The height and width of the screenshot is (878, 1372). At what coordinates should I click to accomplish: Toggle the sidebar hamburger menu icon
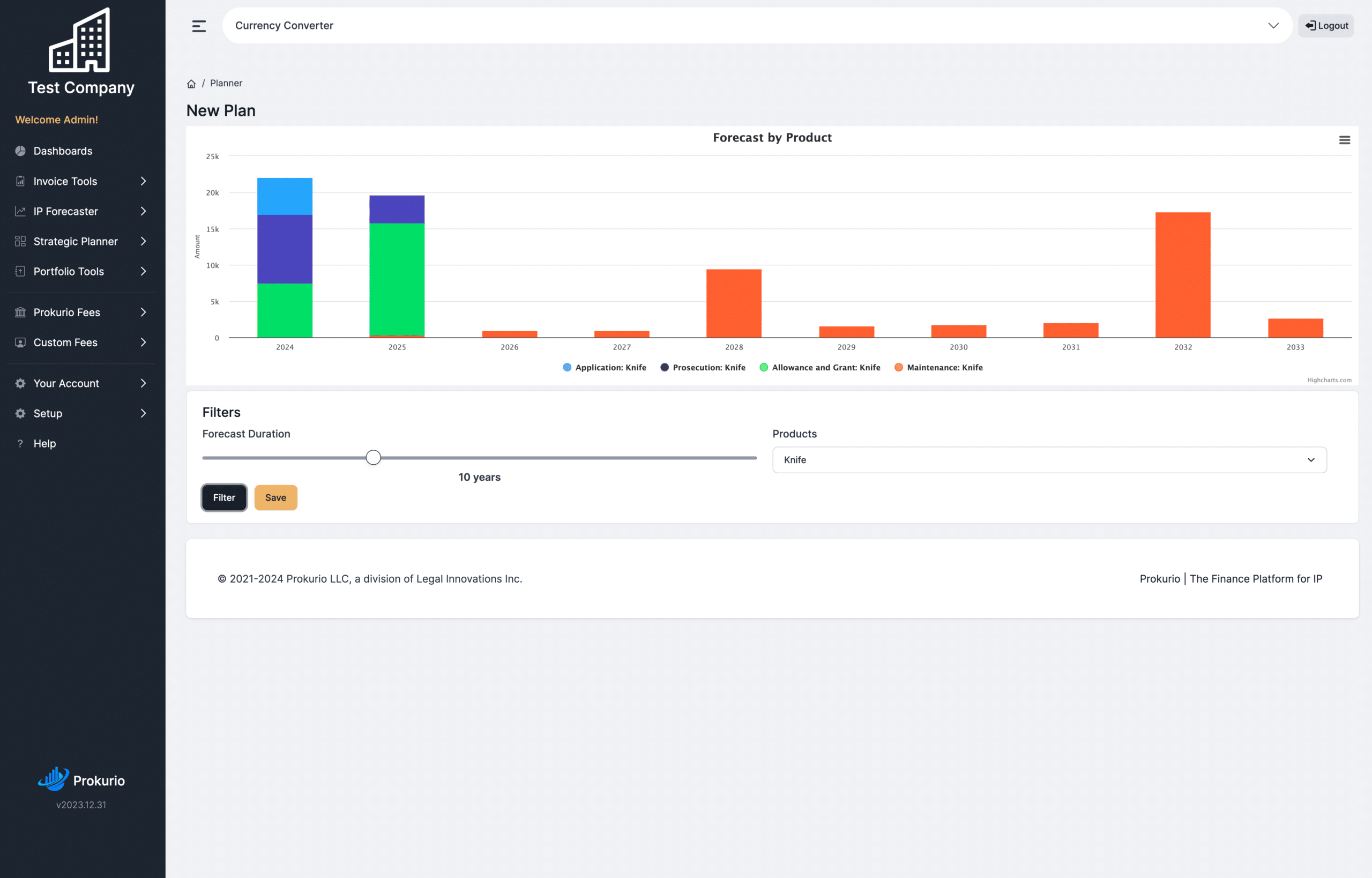pyautogui.click(x=199, y=26)
